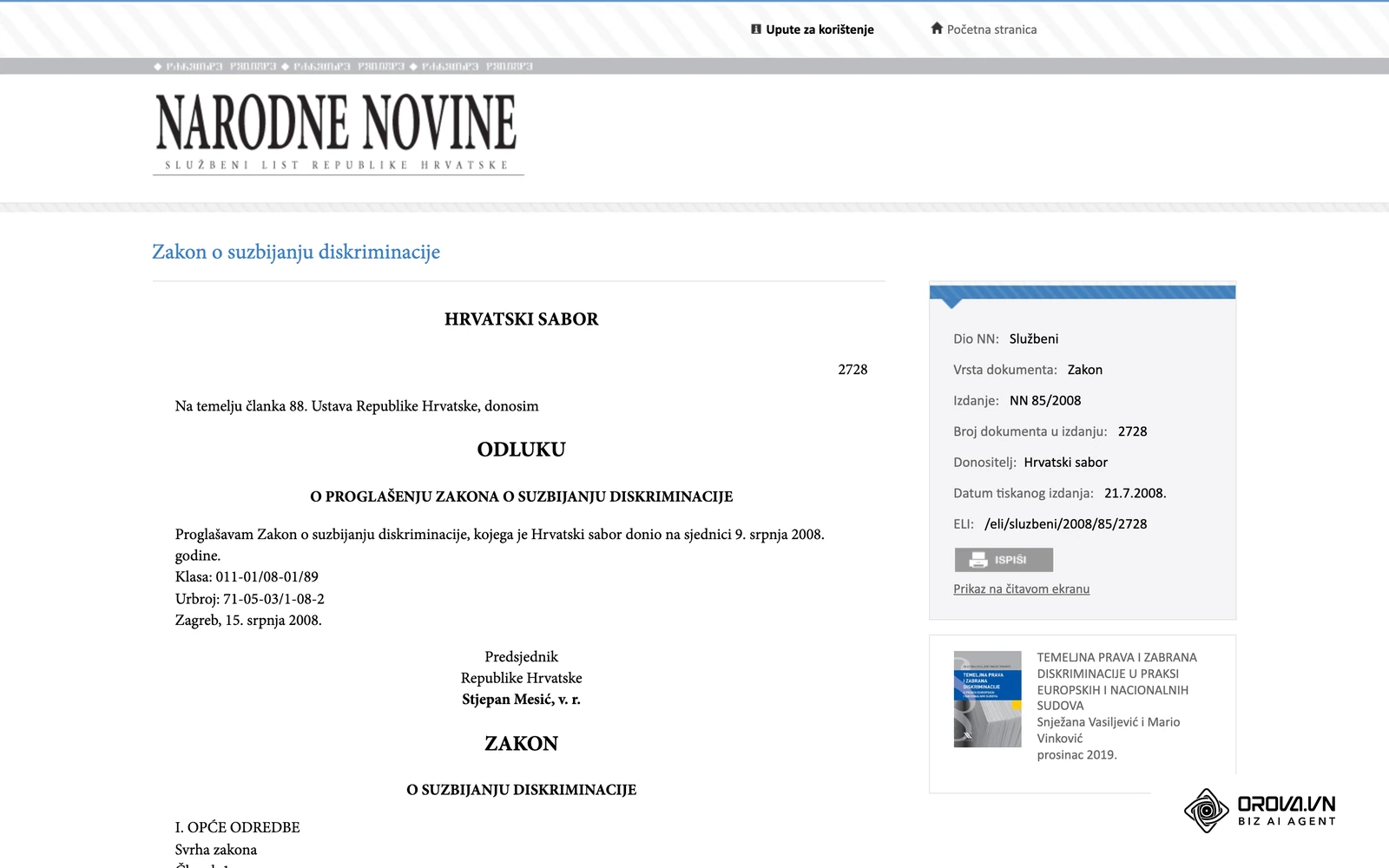The height and width of the screenshot is (868, 1389).
Task: Click the book cover thumbnail
Action: point(987,699)
